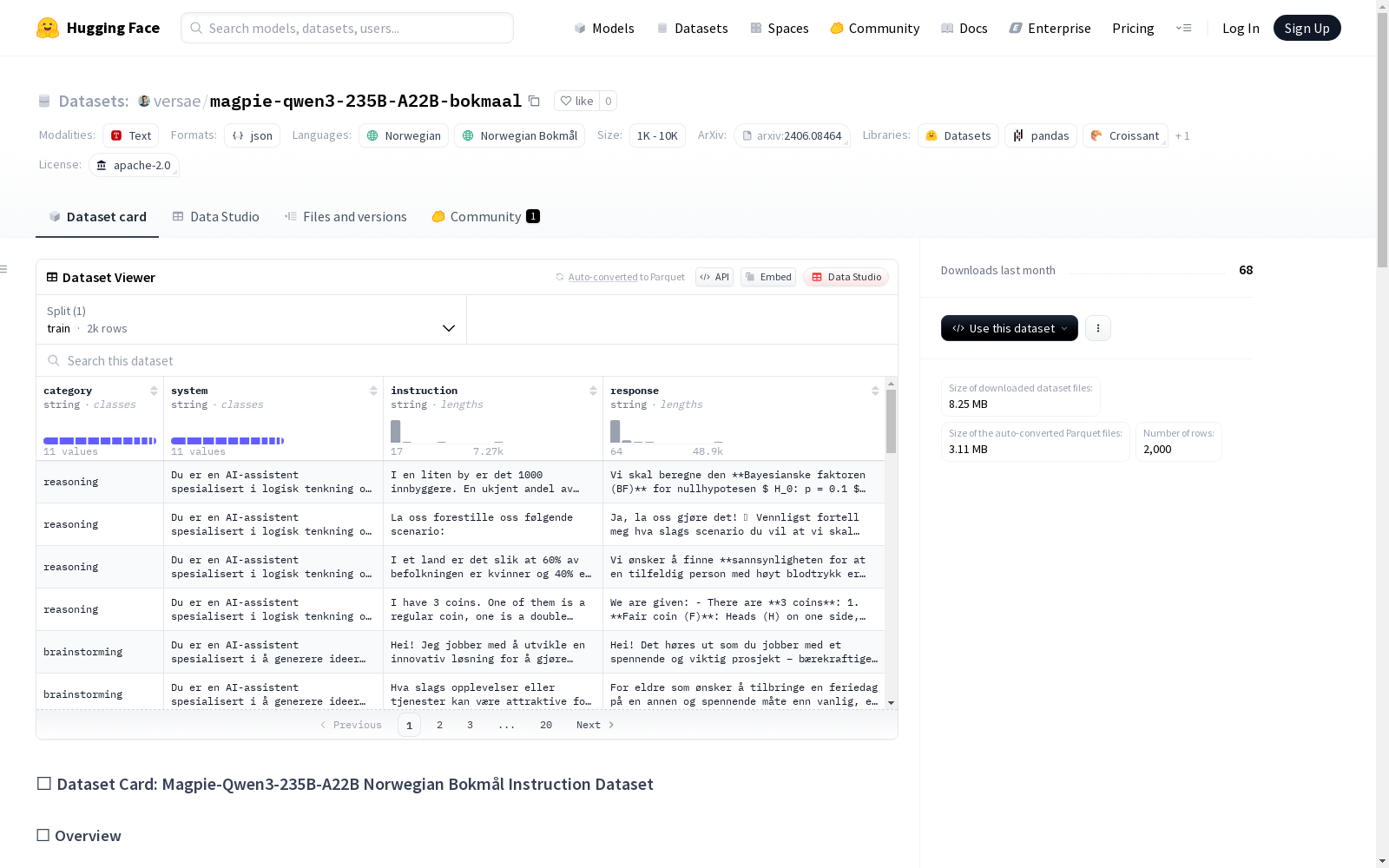
Task: Click the 'I have 3 coins' instruction cell
Action: click(493, 609)
